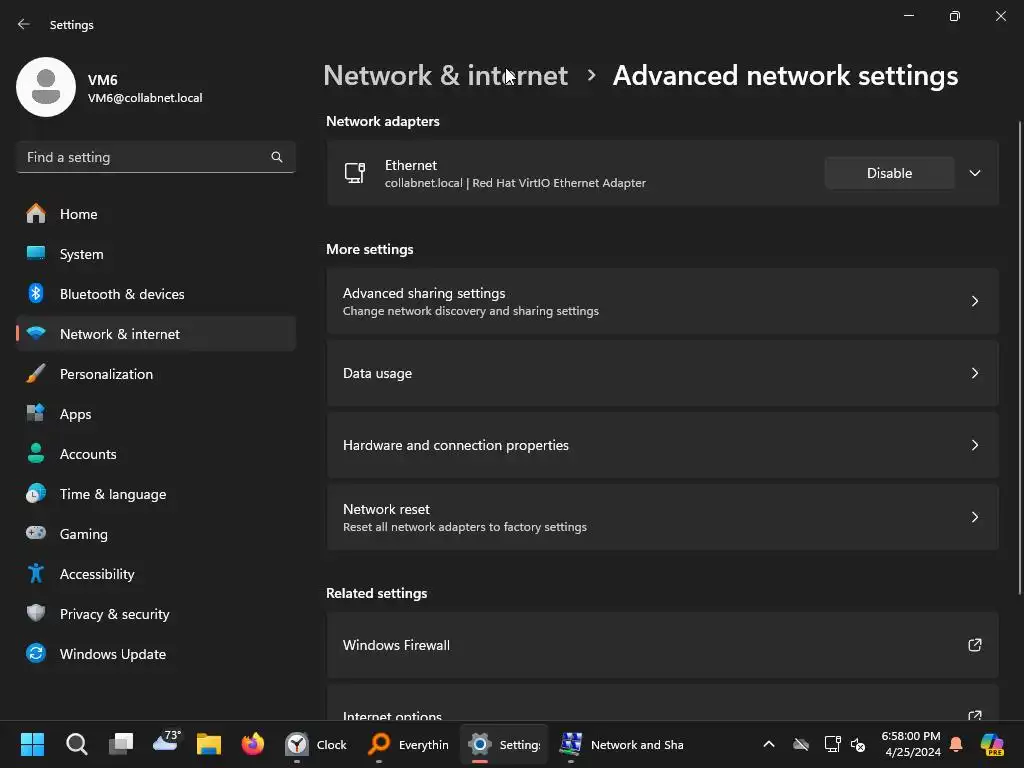
Task: Click the search magnifier in Find a setting
Action: [277, 157]
